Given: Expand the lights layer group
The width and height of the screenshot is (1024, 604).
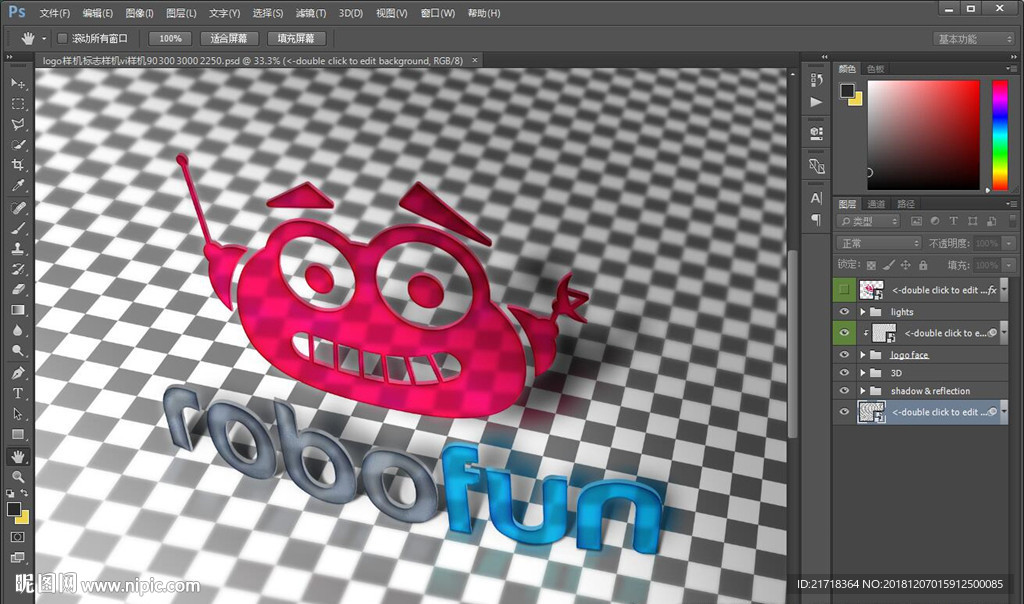Looking at the screenshot, I should [x=863, y=312].
